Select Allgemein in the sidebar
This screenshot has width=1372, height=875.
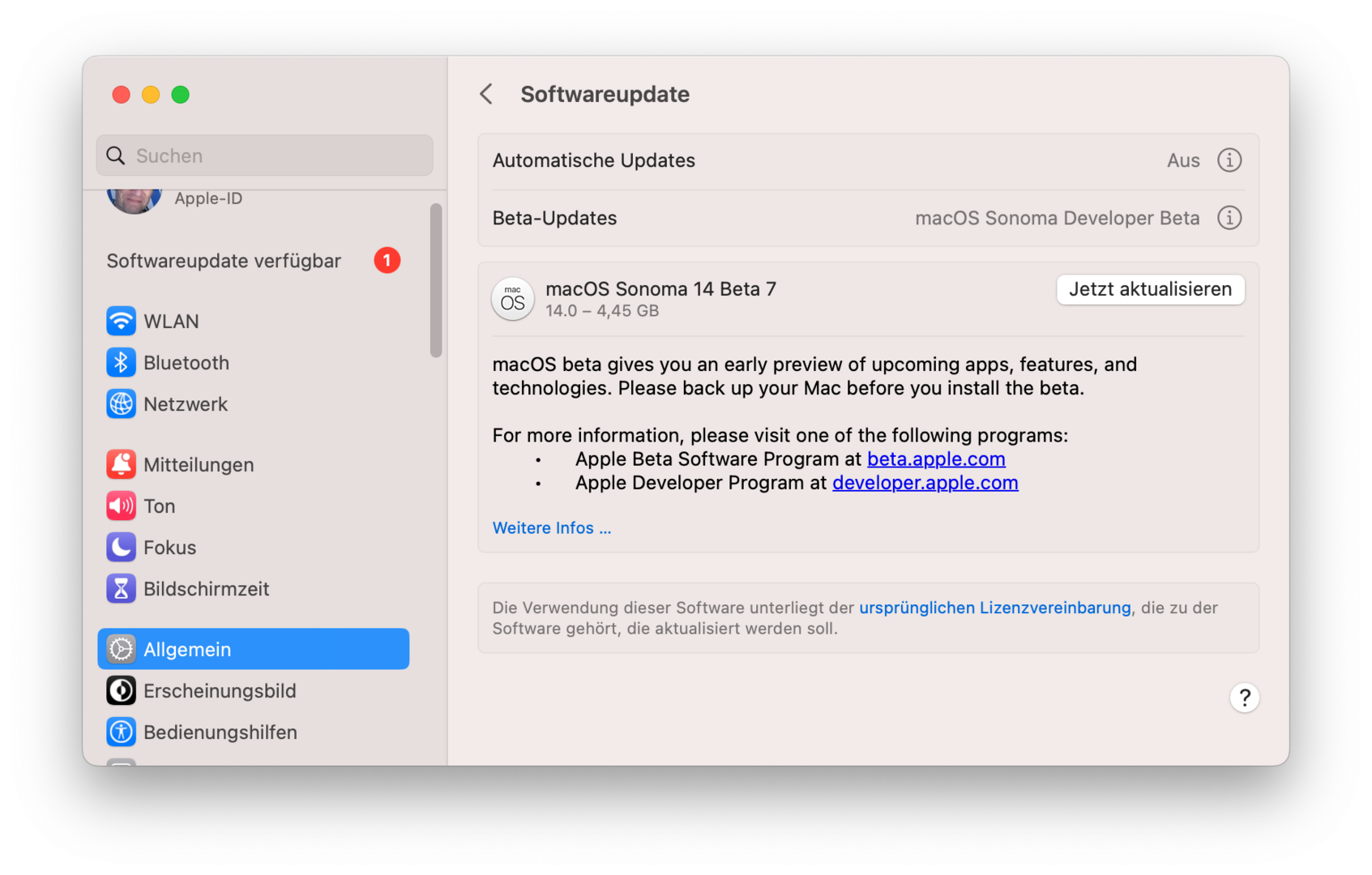pyautogui.click(x=253, y=649)
